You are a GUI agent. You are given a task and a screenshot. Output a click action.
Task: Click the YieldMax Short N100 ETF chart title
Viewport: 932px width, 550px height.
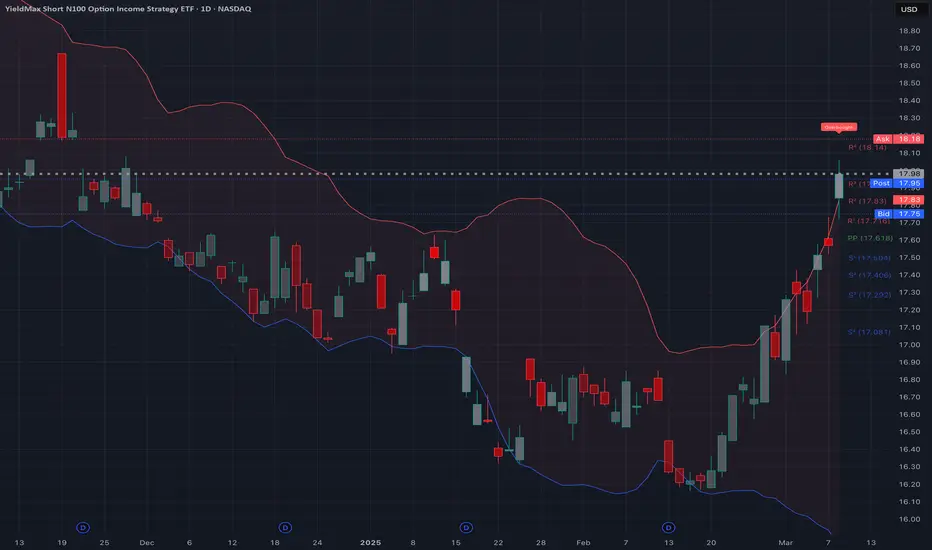(128, 9)
